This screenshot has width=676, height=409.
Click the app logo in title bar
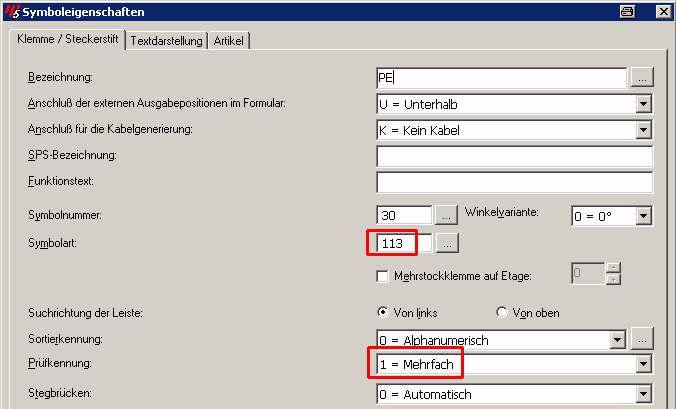tap(12, 12)
